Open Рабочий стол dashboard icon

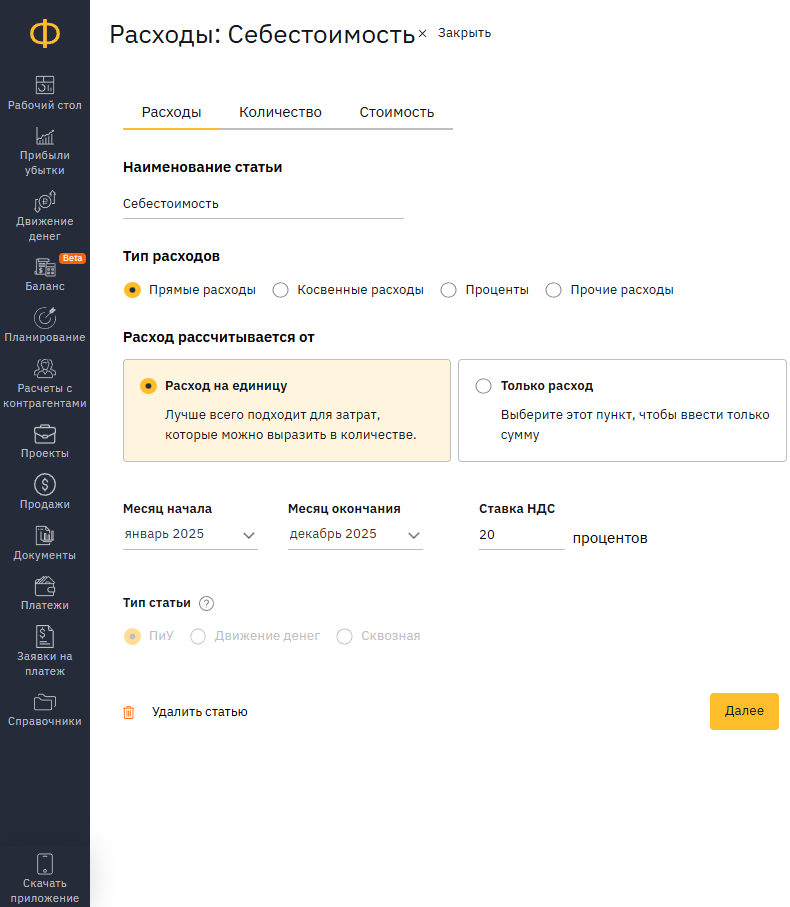[x=45, y=85]
